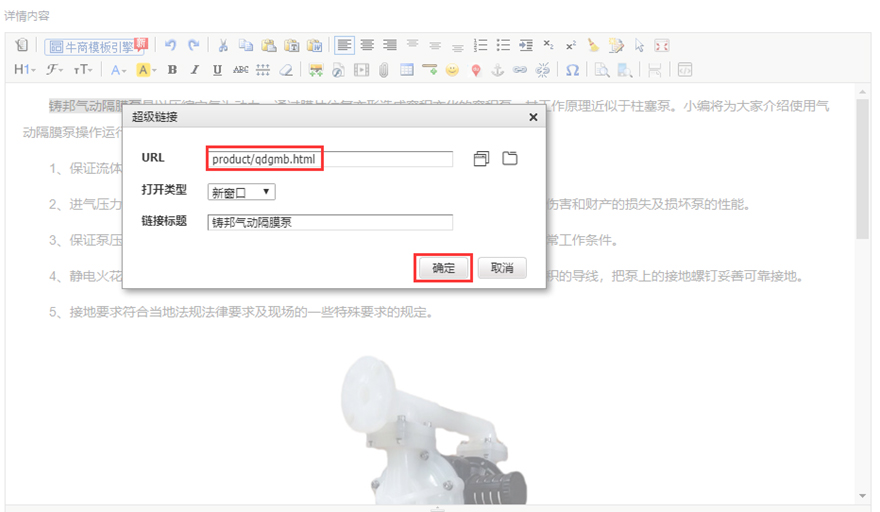Click the paste as plain text icon
The image size is (880, 512).
292,45
